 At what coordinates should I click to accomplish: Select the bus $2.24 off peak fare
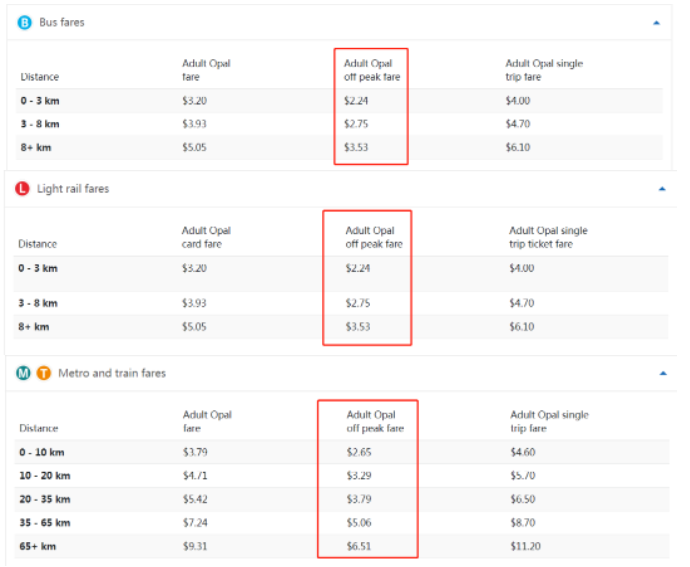point(356,101)
